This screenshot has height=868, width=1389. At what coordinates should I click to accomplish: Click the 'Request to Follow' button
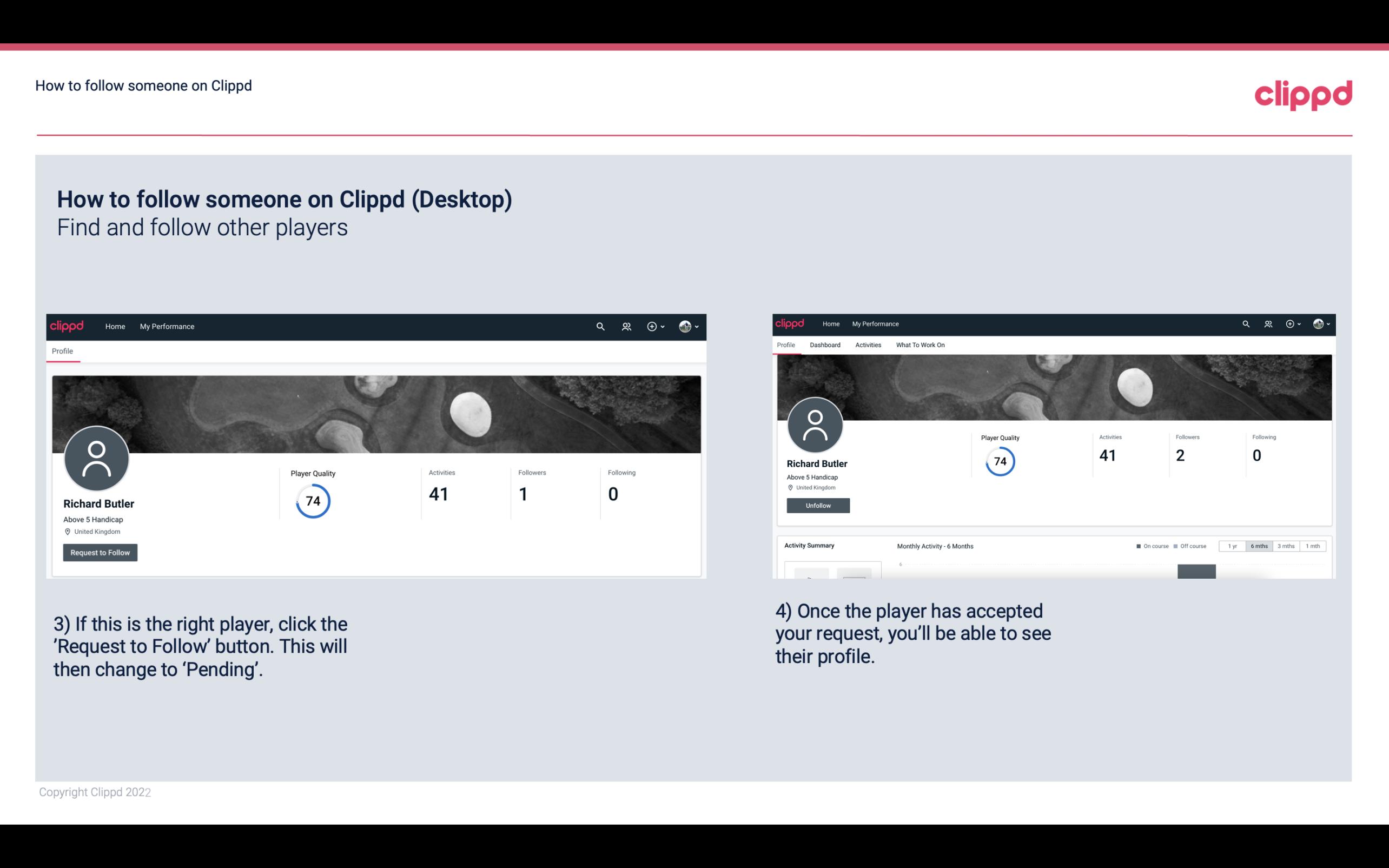coord(100,551)
